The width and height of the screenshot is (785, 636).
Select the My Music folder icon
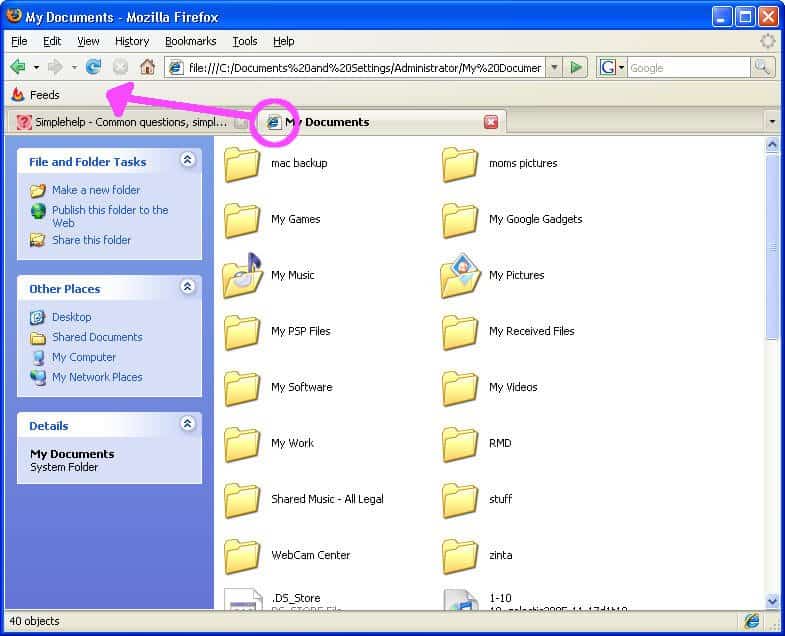pyautogui.click(x=243, y=275)
